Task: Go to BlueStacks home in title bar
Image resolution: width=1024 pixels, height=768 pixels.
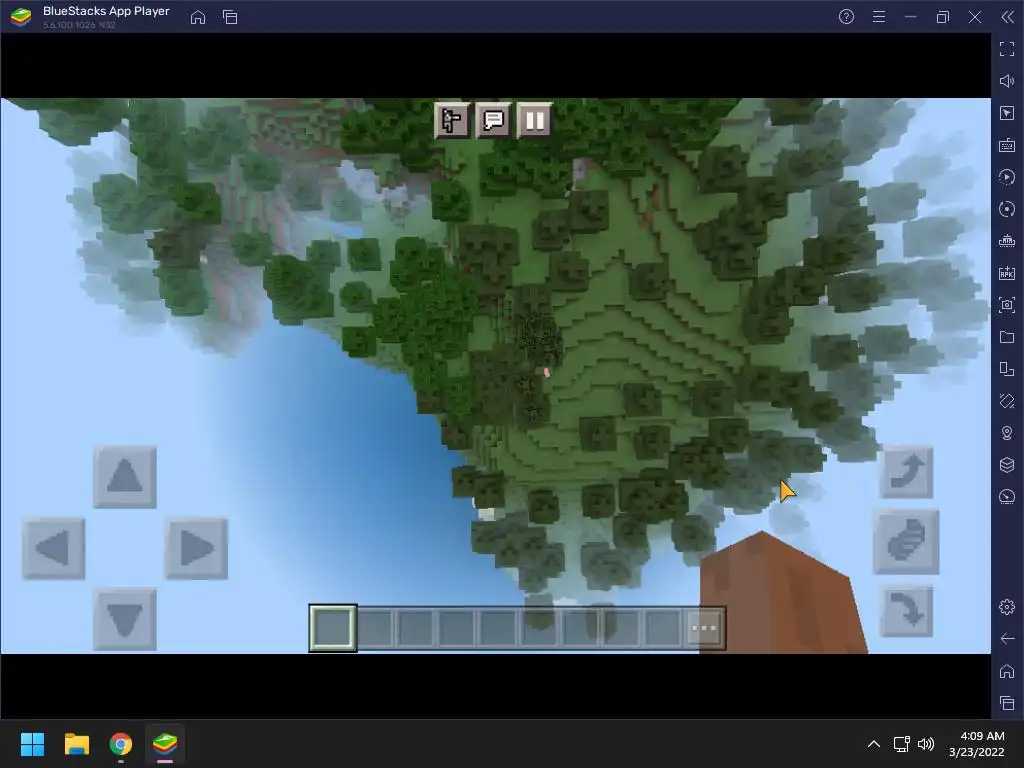Action: tap(198, 17)
